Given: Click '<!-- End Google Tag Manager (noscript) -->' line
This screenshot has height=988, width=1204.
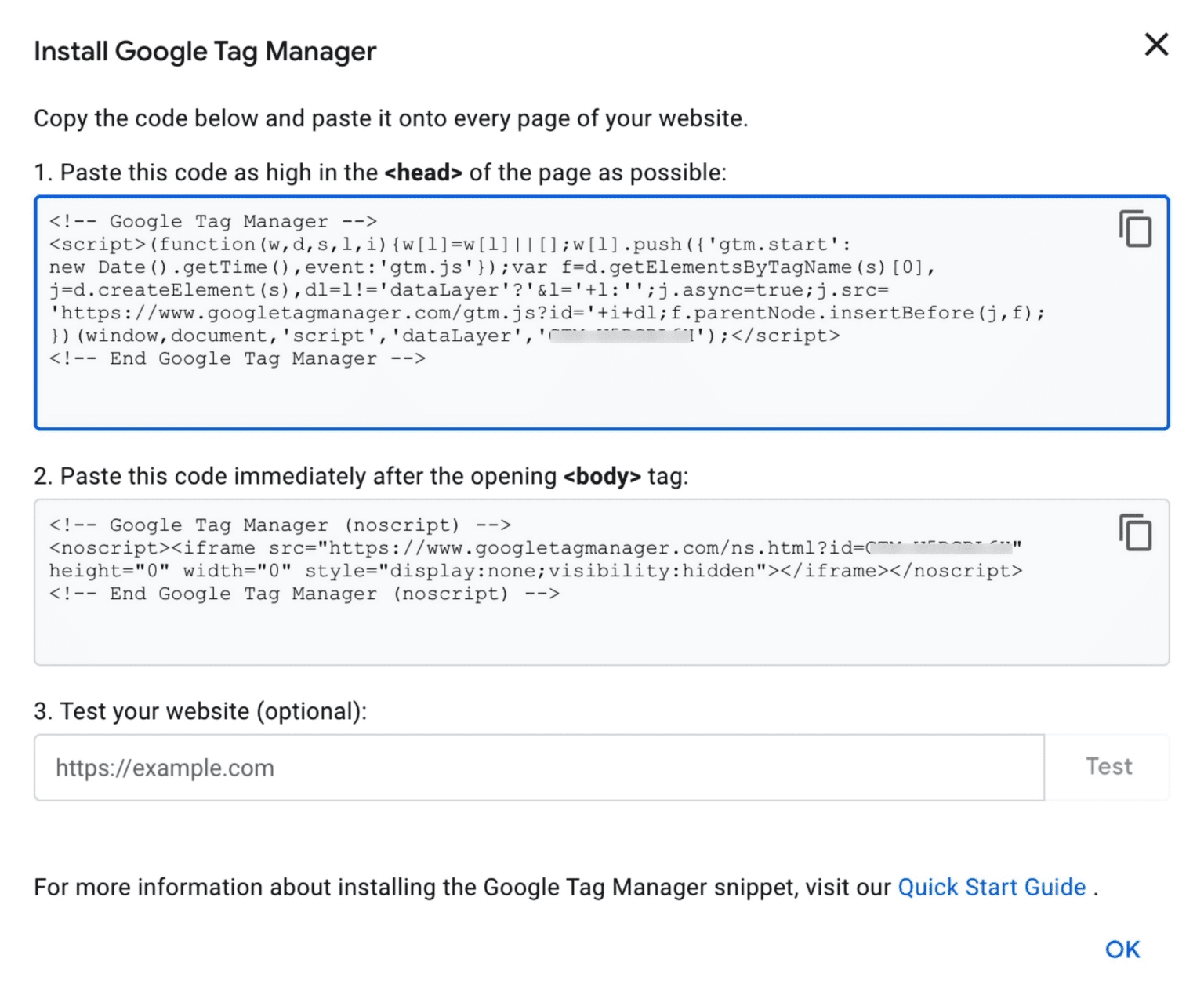Looking at the screenshot, I should [305, 594].
